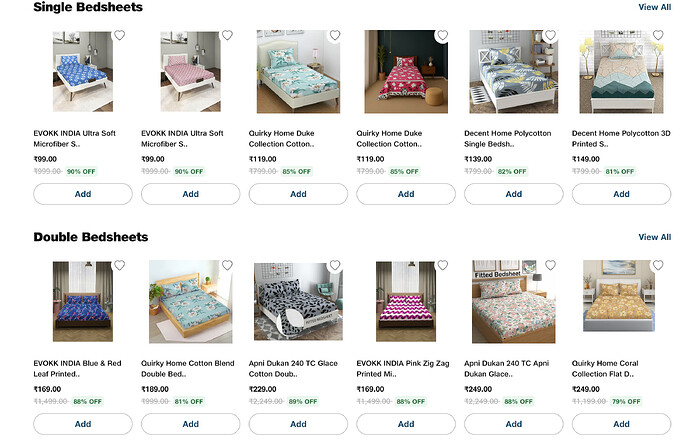
Task: Wishlist the red Quirky Home Duke Collection bedsheet
Action: coord(442,35)
